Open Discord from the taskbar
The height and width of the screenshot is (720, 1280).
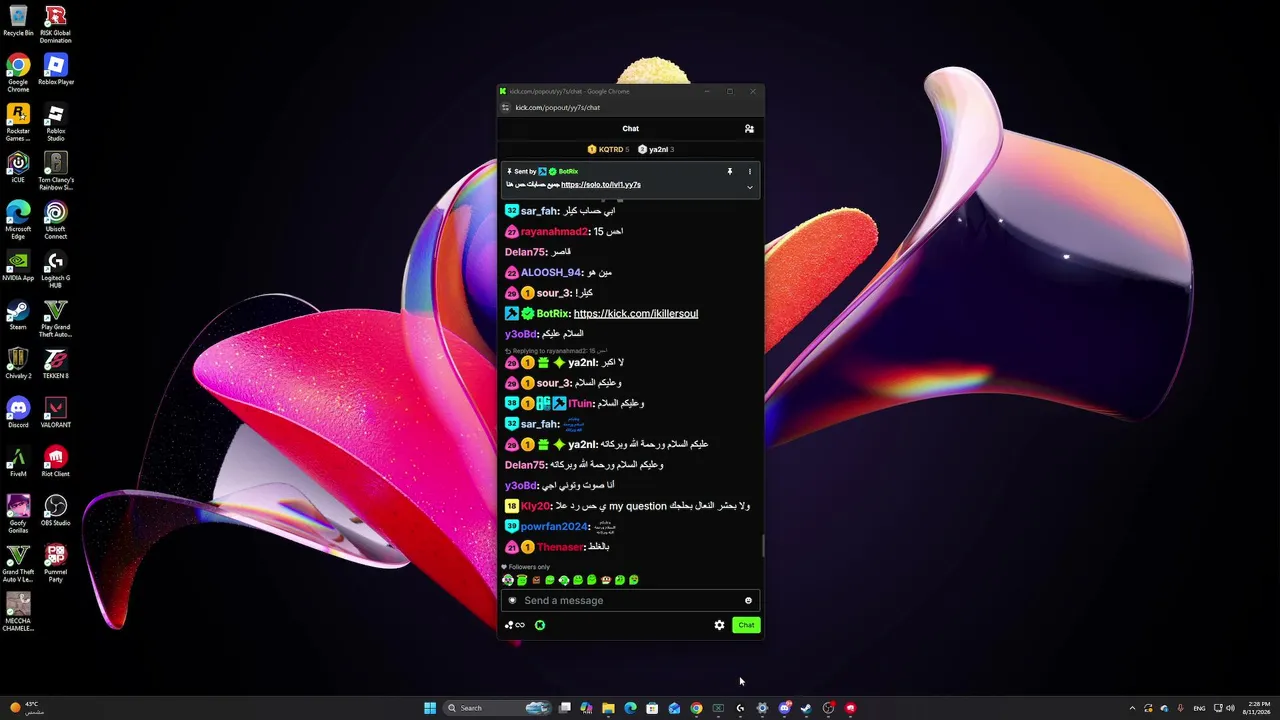(x=784, y=708)
